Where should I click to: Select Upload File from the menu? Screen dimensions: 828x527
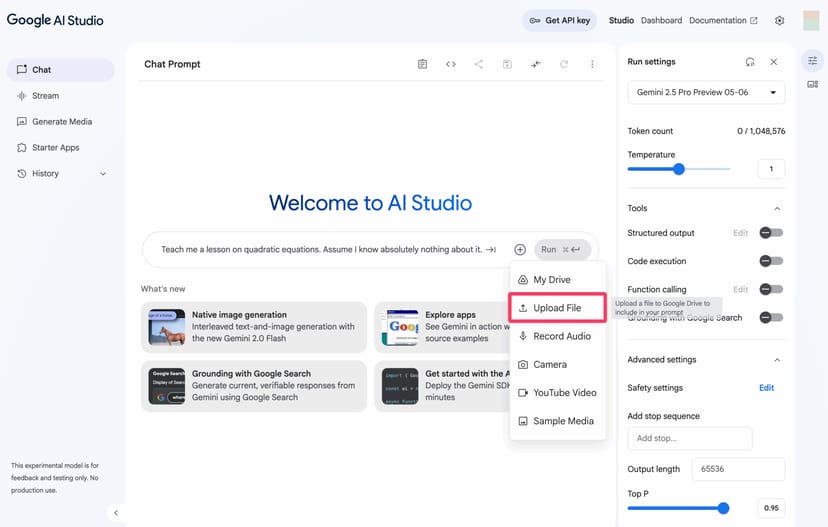(557, 308)
